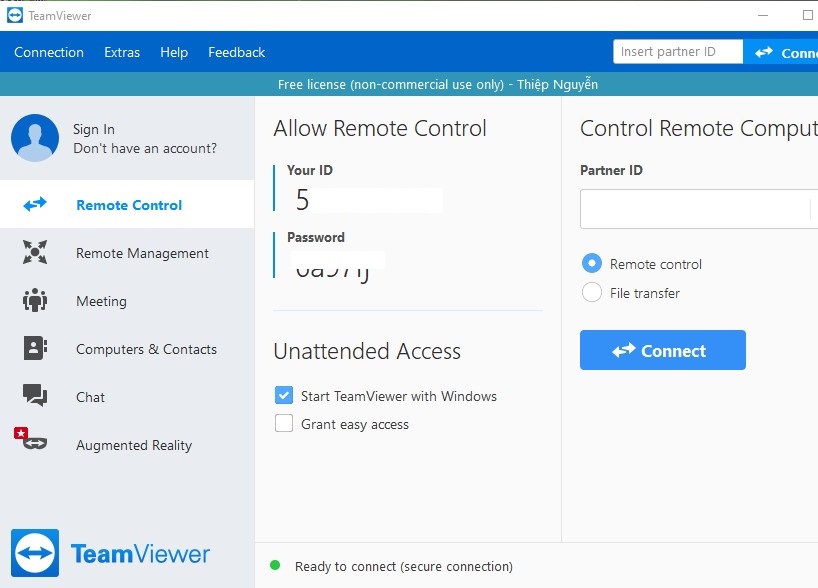Screen dimensions: 818x588
Task: Click the user profile avatar icon
Action: [x=35, y=138]
